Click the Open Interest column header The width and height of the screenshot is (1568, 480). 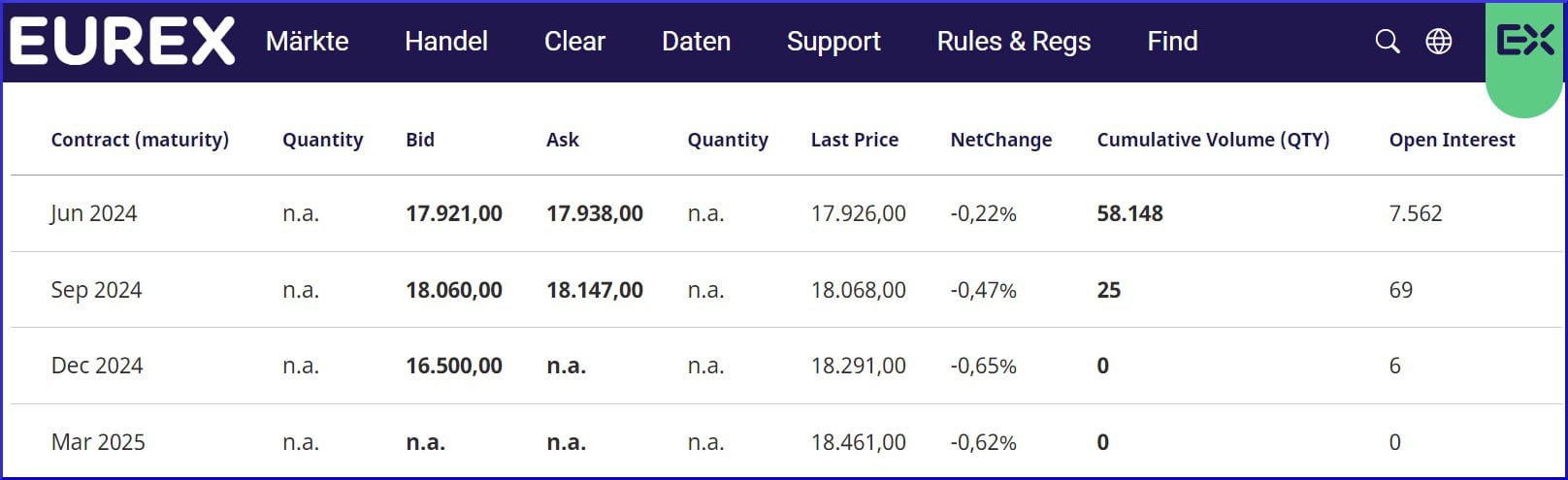(x=1452, y=140)
